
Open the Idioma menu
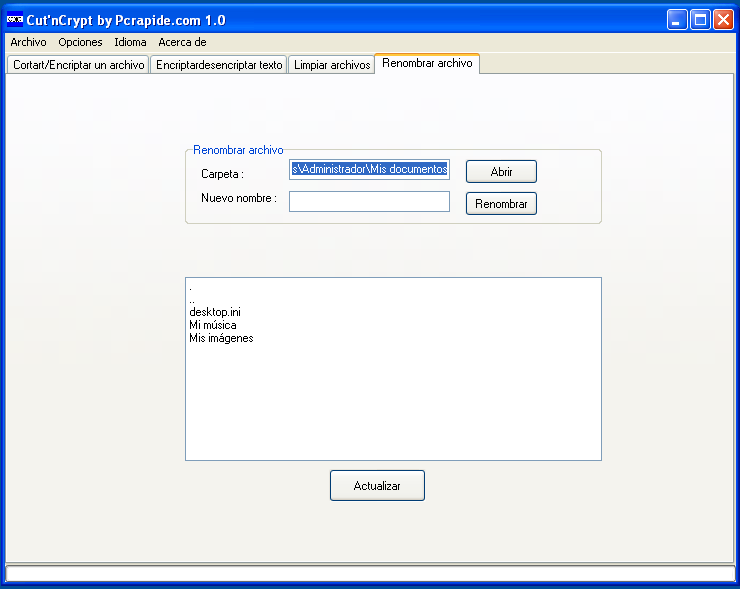(x=130, y=42)
